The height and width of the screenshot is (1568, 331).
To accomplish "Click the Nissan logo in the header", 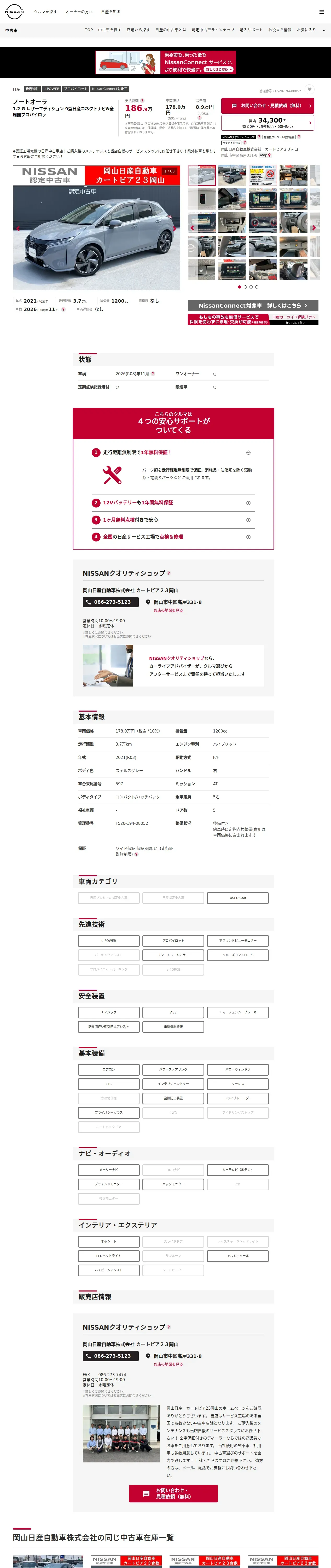I will (x=14, y=11).
